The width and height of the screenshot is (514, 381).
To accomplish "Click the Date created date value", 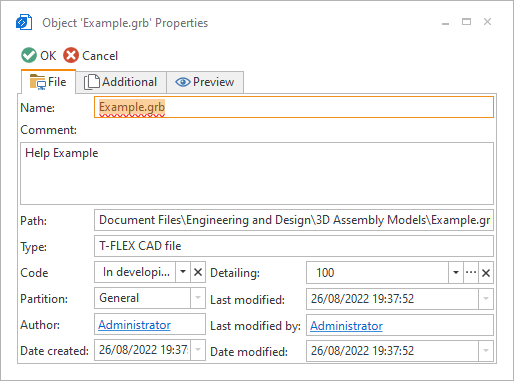I will [143, 350].
